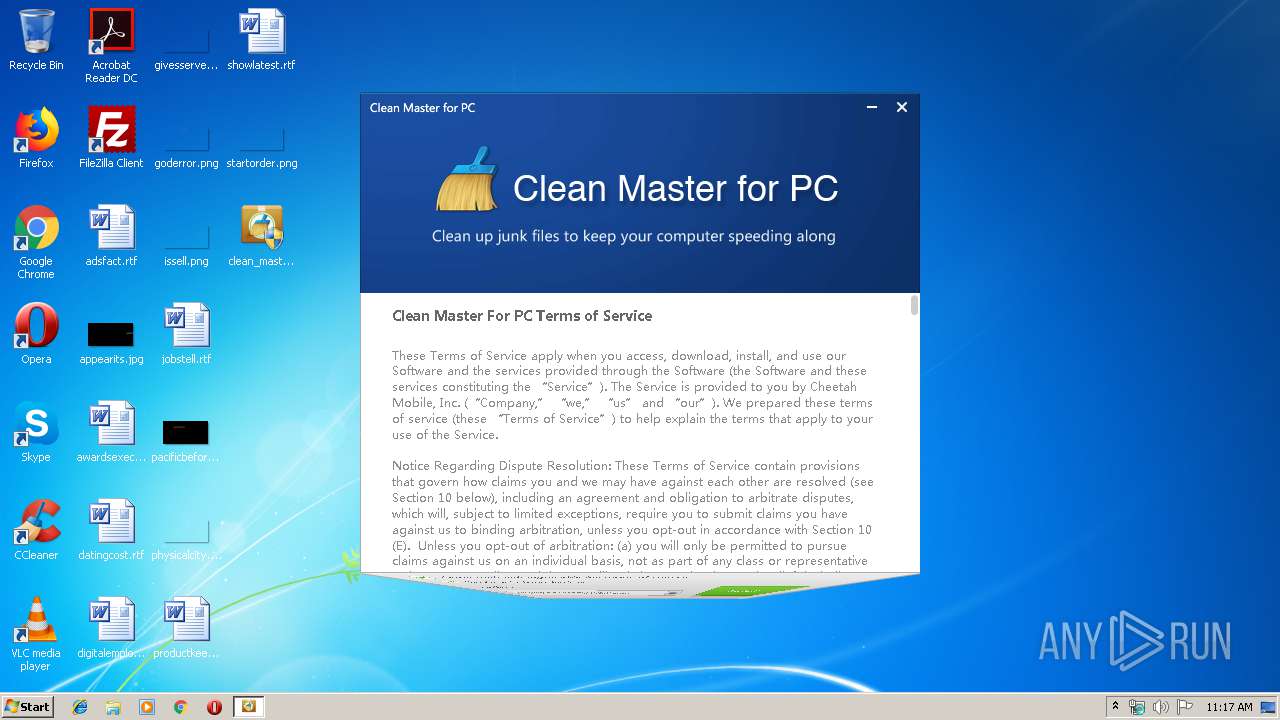Click the Clean Master broom logo

click(467, 180)
